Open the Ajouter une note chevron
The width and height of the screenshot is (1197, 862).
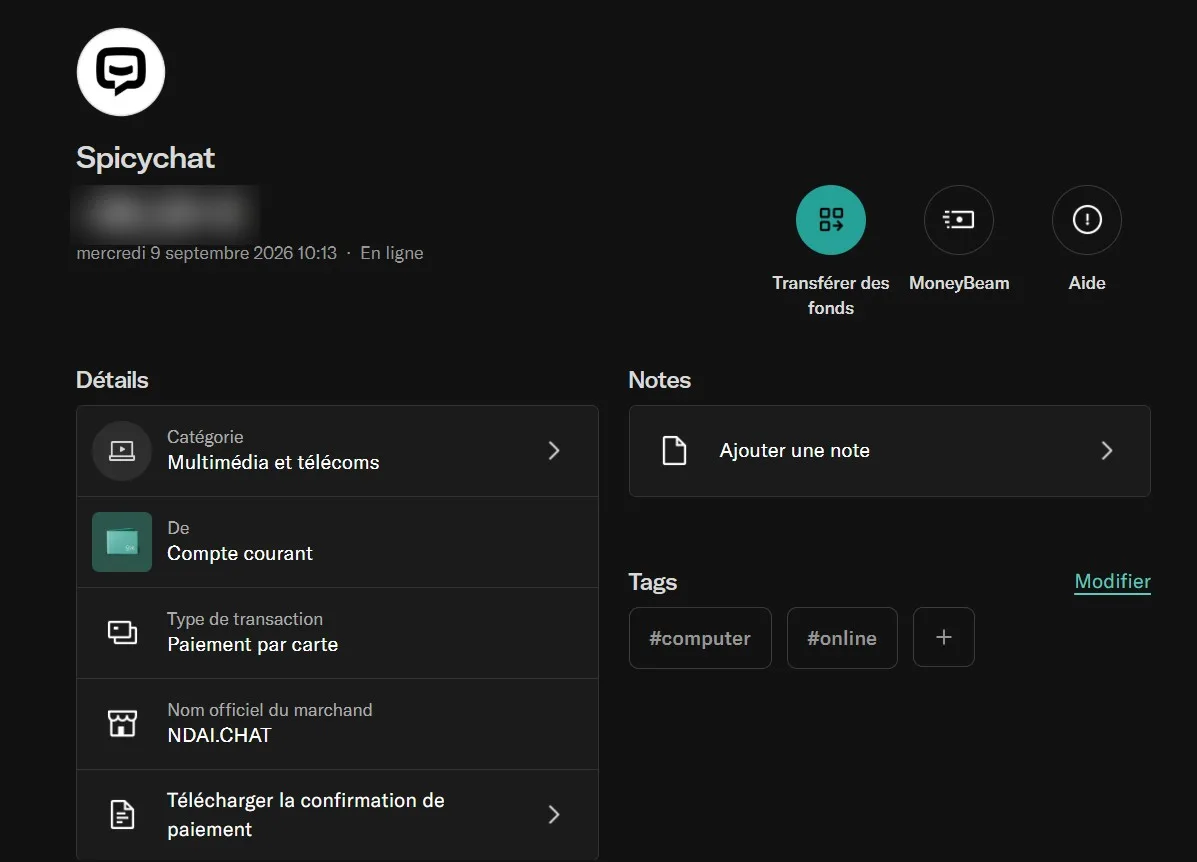click(1107, 450)
